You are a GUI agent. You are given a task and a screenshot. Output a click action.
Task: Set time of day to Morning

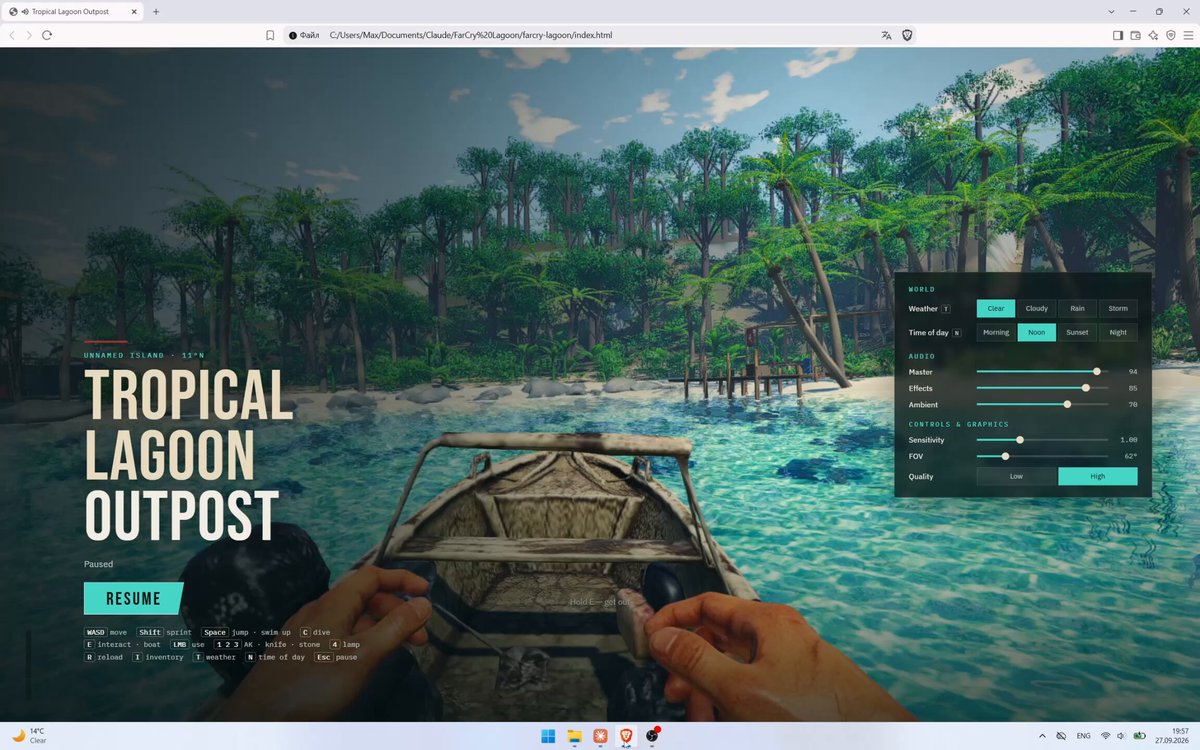click(x=996, y=332)
